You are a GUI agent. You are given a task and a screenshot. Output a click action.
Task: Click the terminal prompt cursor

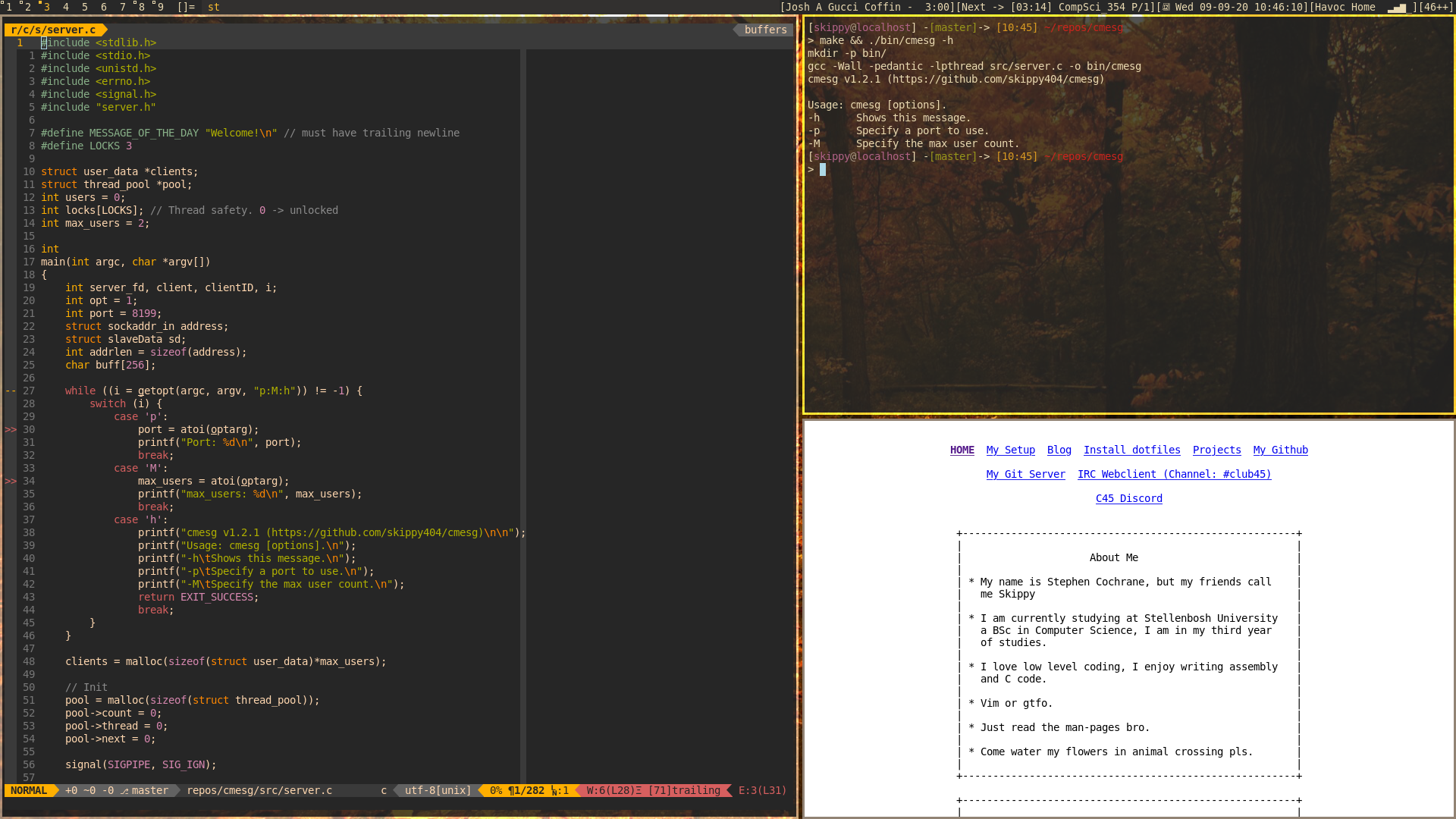click(823, 169)
